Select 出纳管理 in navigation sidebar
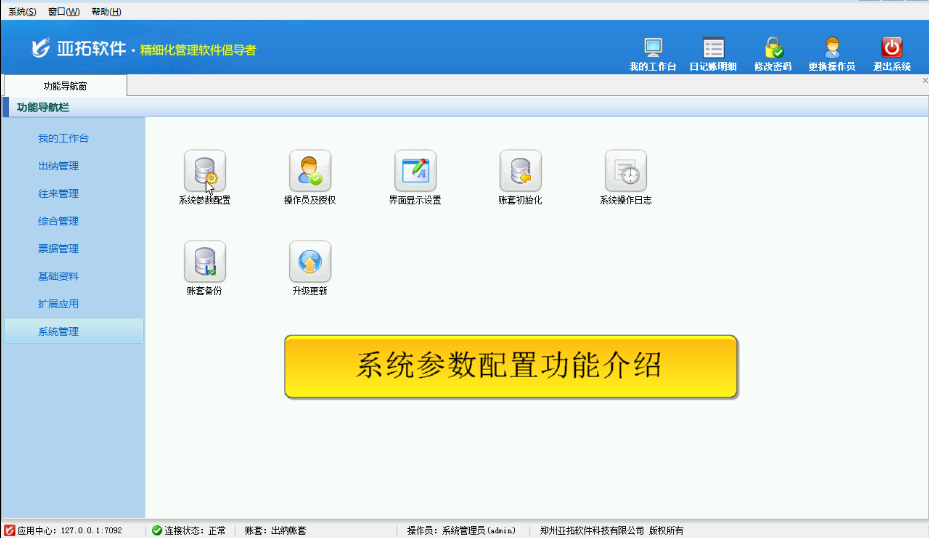This screenshot has width=929, height=538. 58,166
